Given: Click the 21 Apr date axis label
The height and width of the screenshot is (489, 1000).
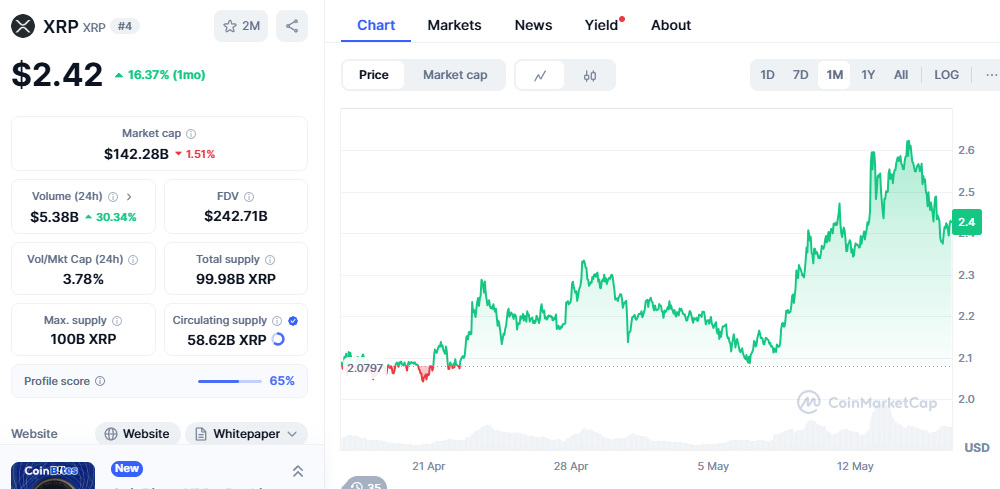Looking at the screenshot, I should click(x=429, y=466).
